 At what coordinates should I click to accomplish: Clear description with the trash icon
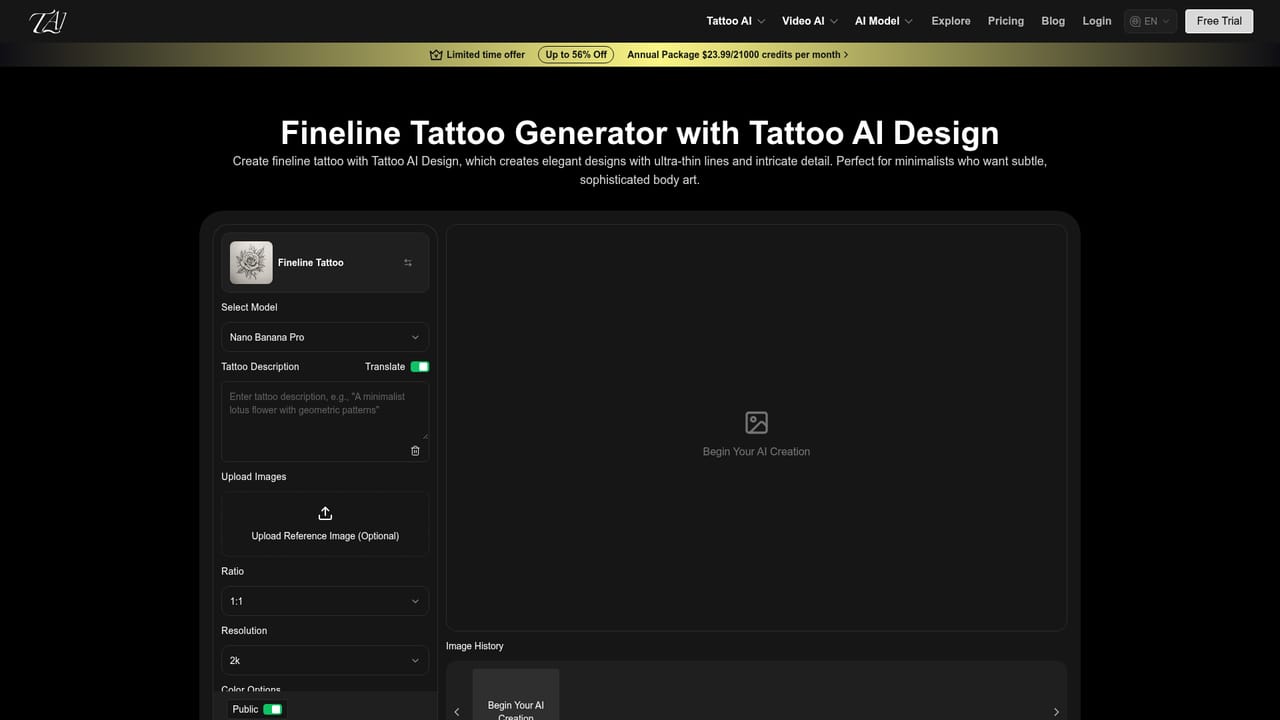click(415, 451)
